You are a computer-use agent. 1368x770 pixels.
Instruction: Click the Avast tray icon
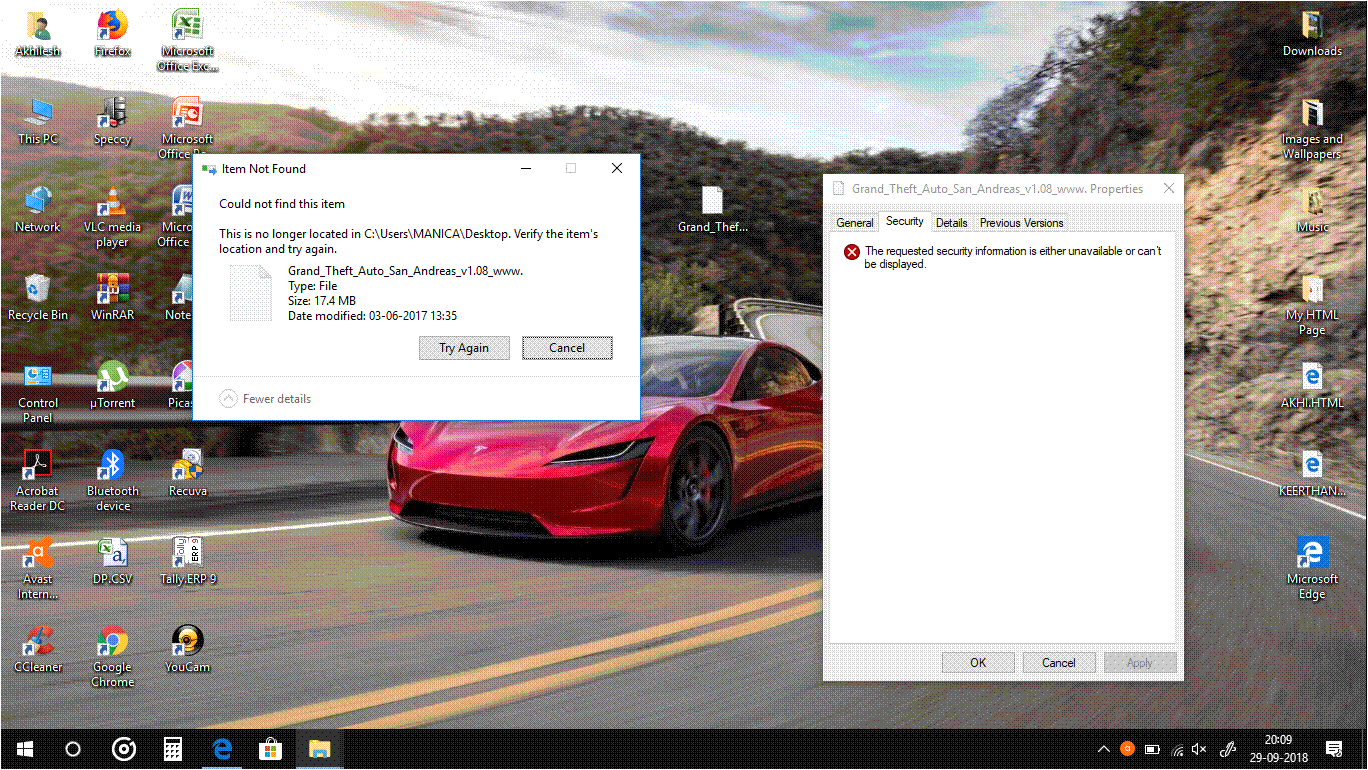(x=1127, y=749)
